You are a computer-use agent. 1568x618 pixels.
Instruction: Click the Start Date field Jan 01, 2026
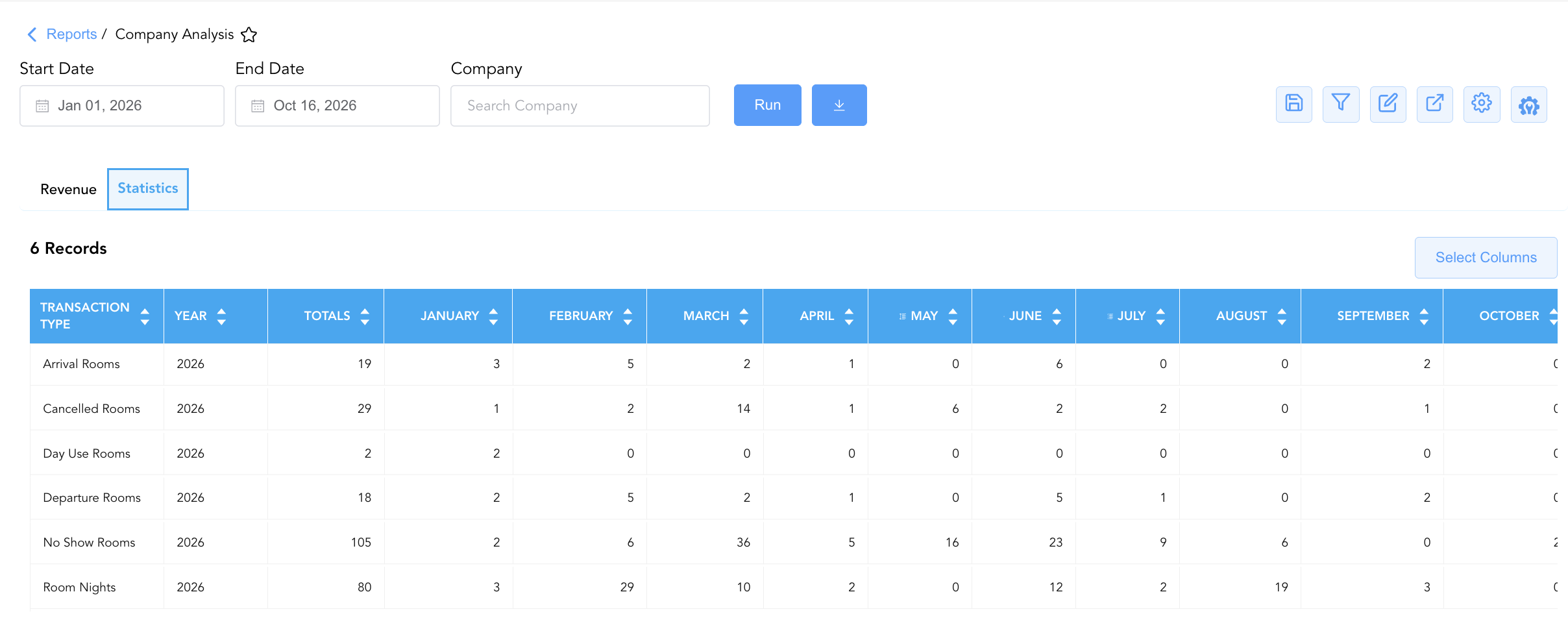[x=122, y=106]
